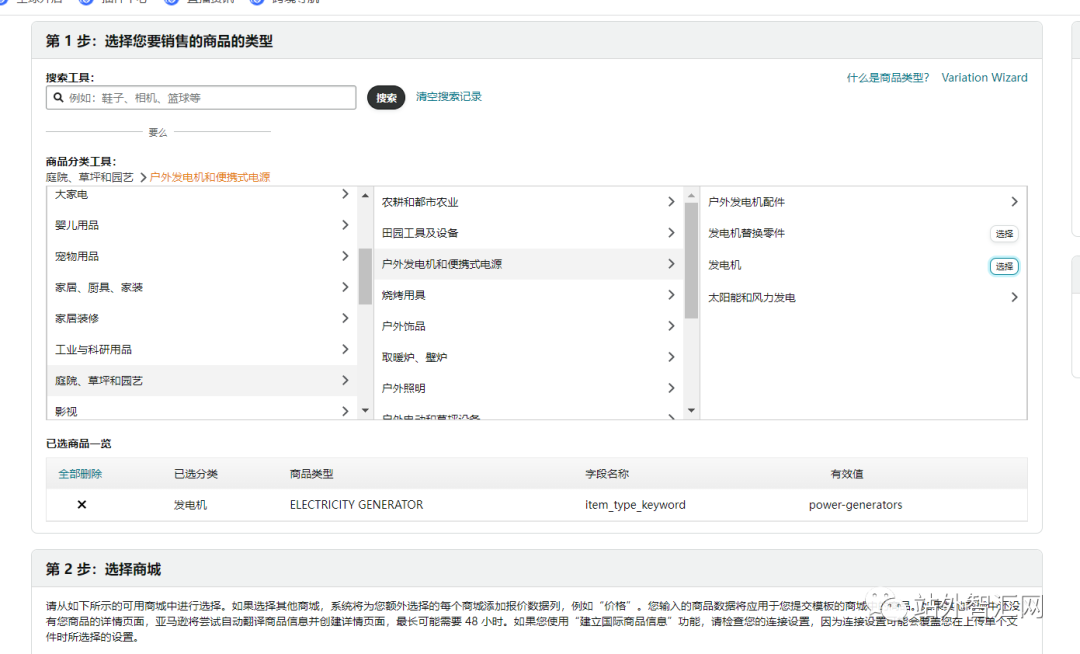1080x654 pixels.
Task: Click 商品类型 column header
Action: pos(311,474)
